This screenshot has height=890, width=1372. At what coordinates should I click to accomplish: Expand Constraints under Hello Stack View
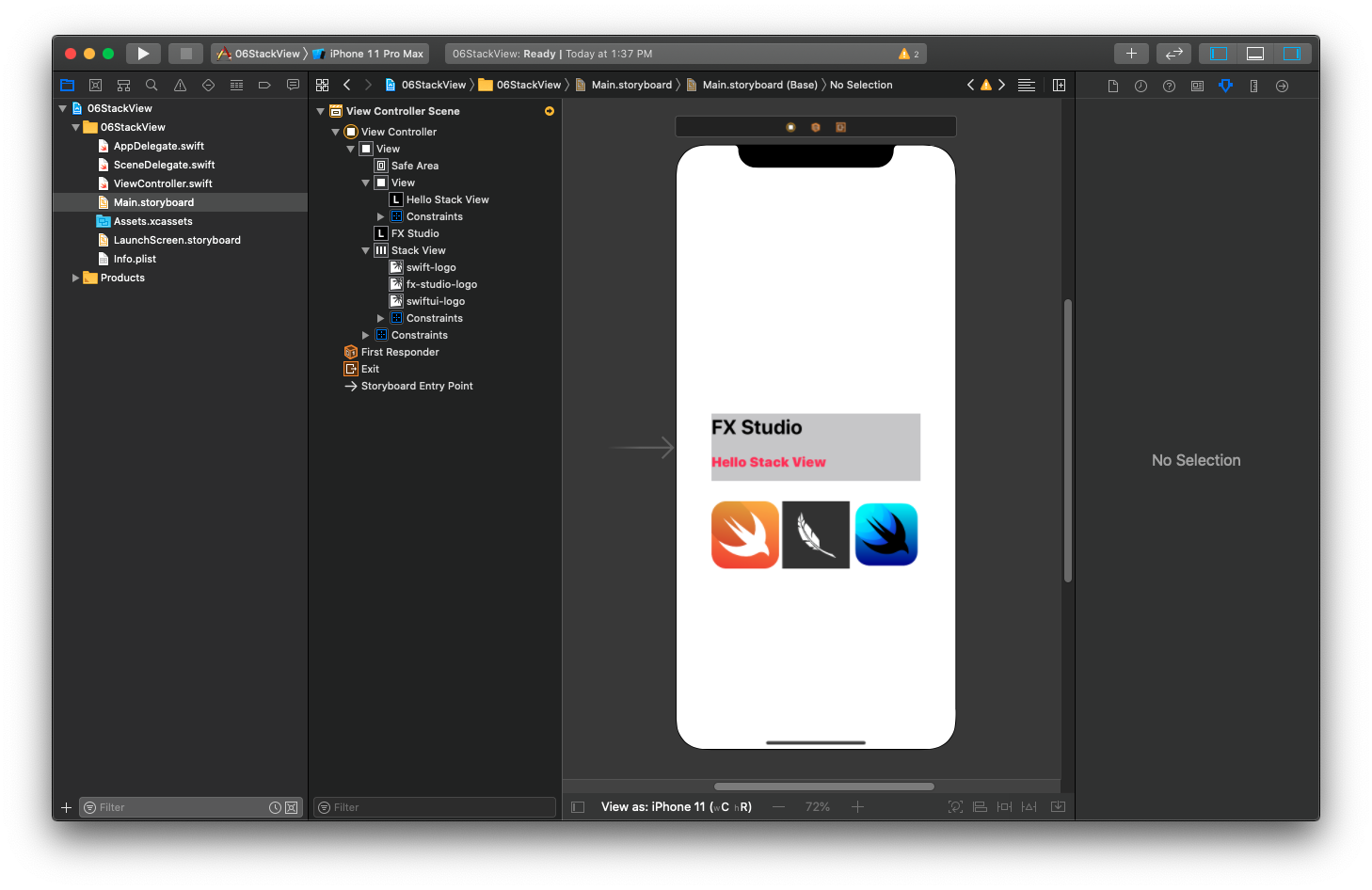[380, 216]
